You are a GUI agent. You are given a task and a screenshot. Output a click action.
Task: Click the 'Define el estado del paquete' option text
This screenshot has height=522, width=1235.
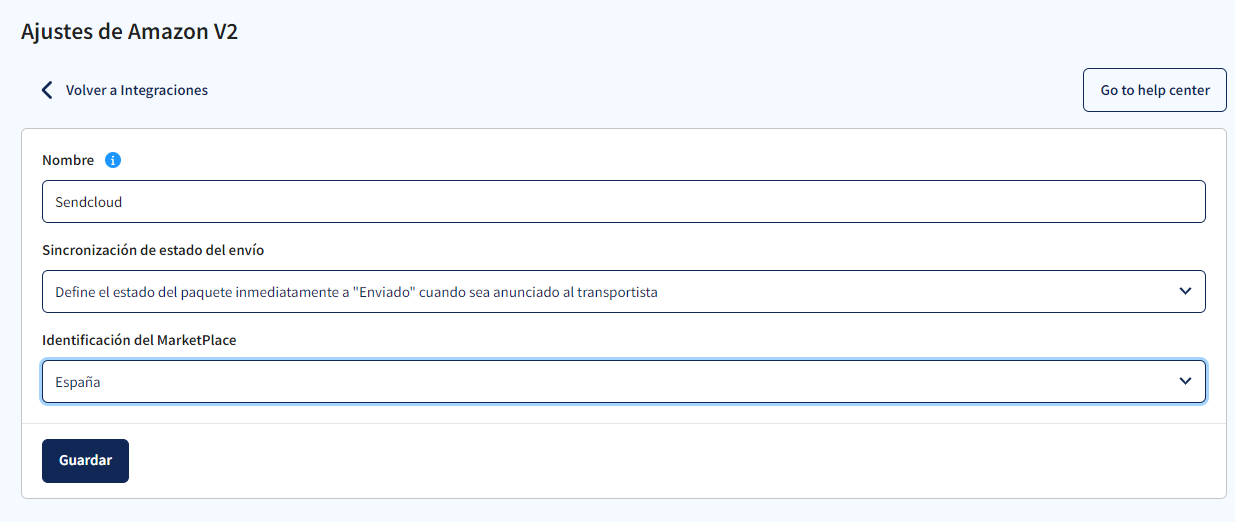click(356, 292)
